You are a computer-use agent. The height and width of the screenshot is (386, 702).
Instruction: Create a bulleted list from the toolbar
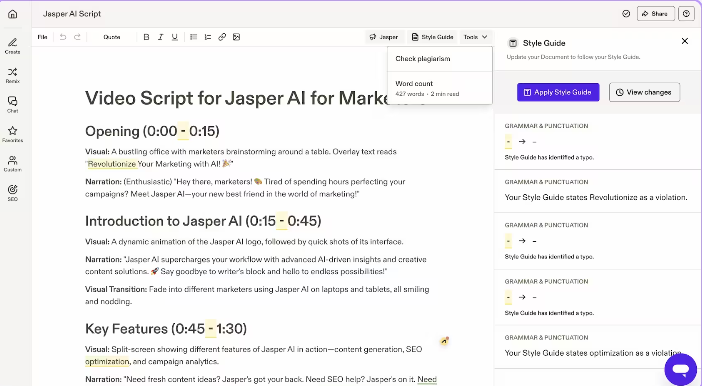193,37
